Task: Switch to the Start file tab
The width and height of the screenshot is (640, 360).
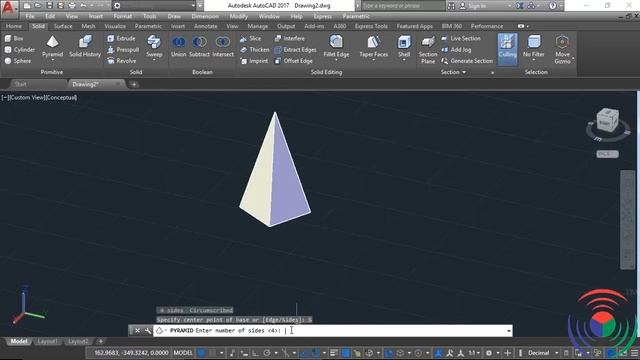Action: coord(20,84)
